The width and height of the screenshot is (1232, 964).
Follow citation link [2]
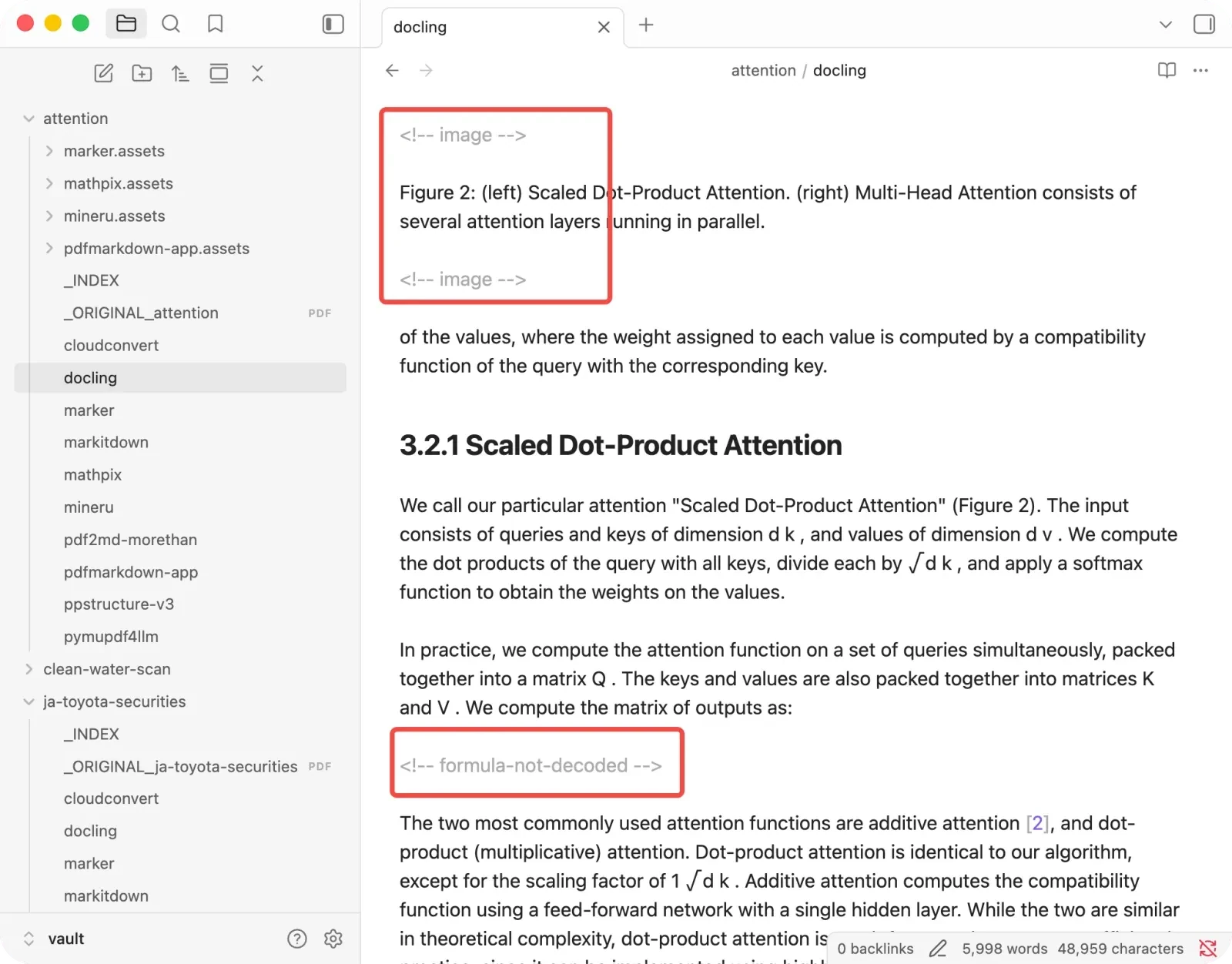point(1037,823)
